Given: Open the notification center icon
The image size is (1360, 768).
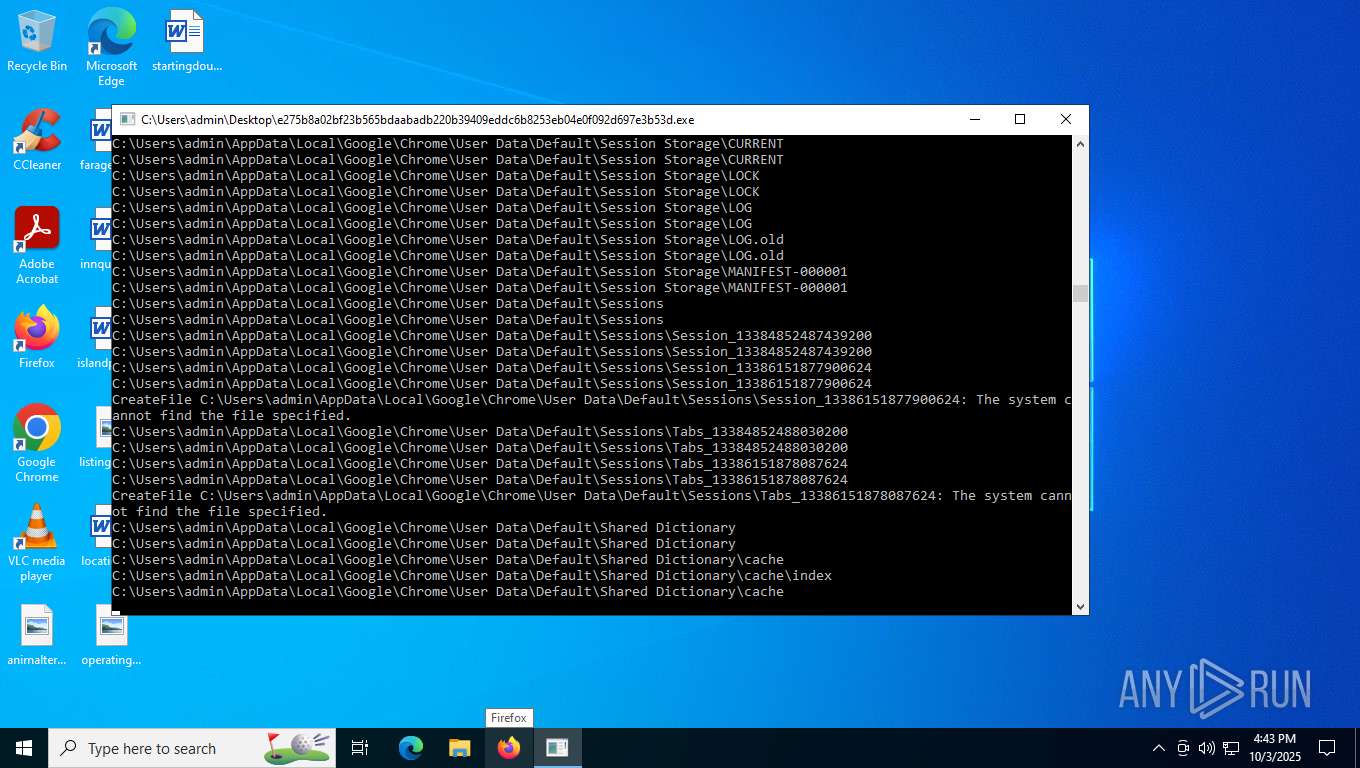Looking at the screenshot, I should tap(1327, 748).
